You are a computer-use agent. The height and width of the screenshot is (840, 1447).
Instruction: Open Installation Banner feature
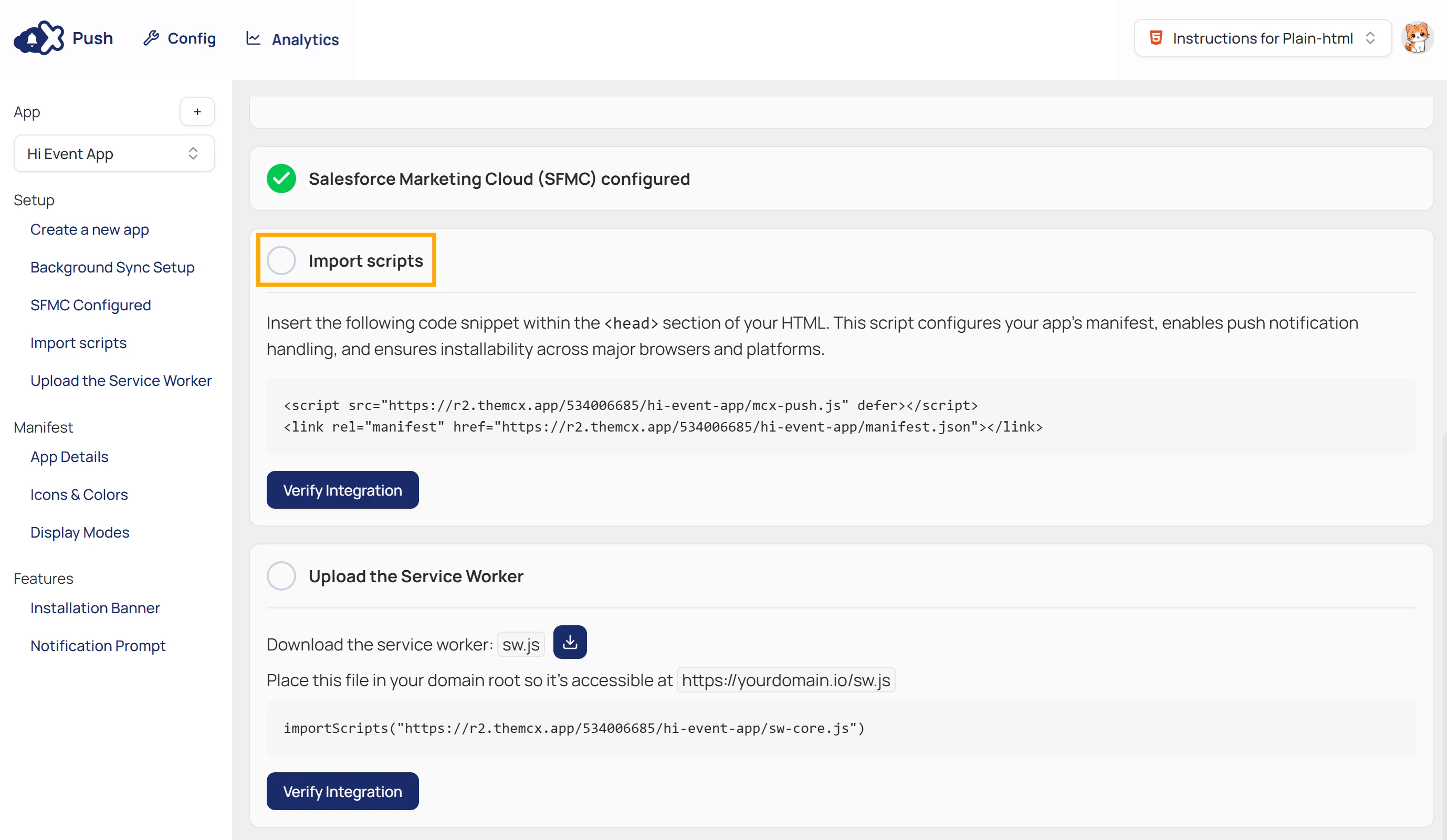pos(96,608)
